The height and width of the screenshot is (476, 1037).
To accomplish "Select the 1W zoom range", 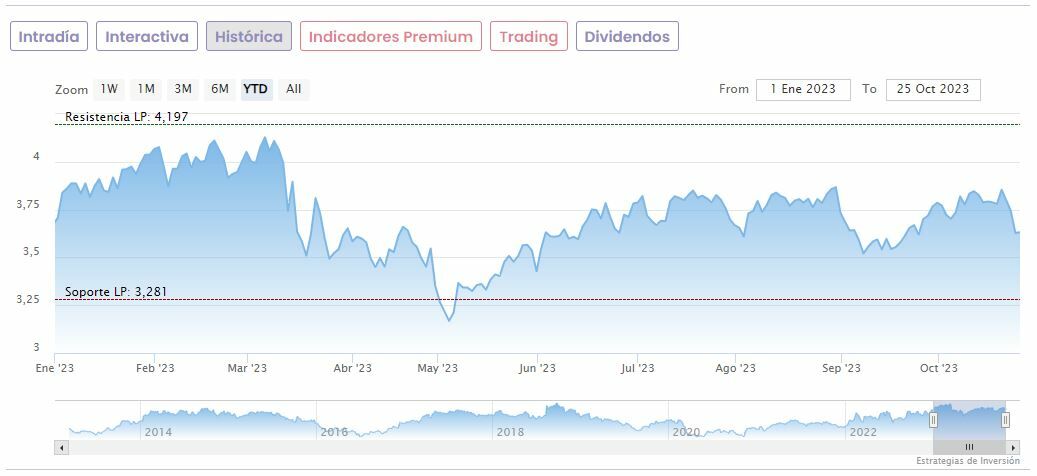I will click(x=109, y=89).
